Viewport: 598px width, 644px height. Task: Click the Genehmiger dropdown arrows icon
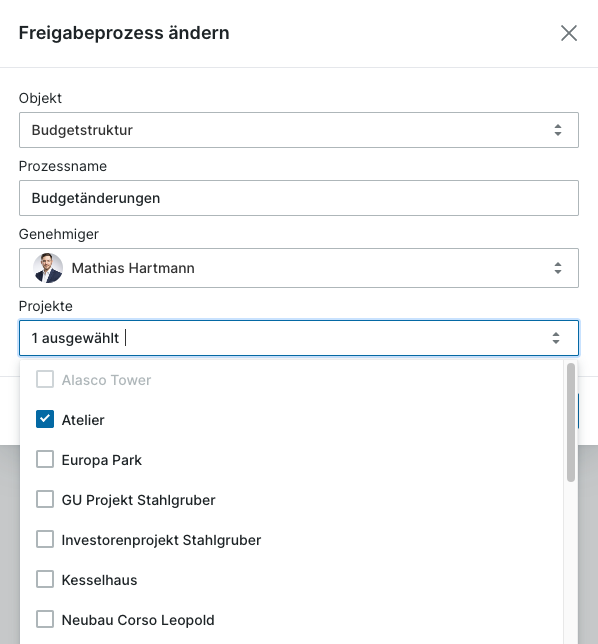pos(557,268)
